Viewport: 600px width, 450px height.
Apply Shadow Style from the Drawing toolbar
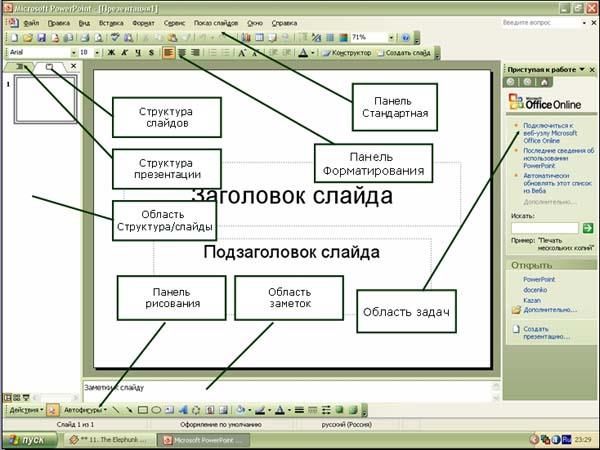[339, 410]
